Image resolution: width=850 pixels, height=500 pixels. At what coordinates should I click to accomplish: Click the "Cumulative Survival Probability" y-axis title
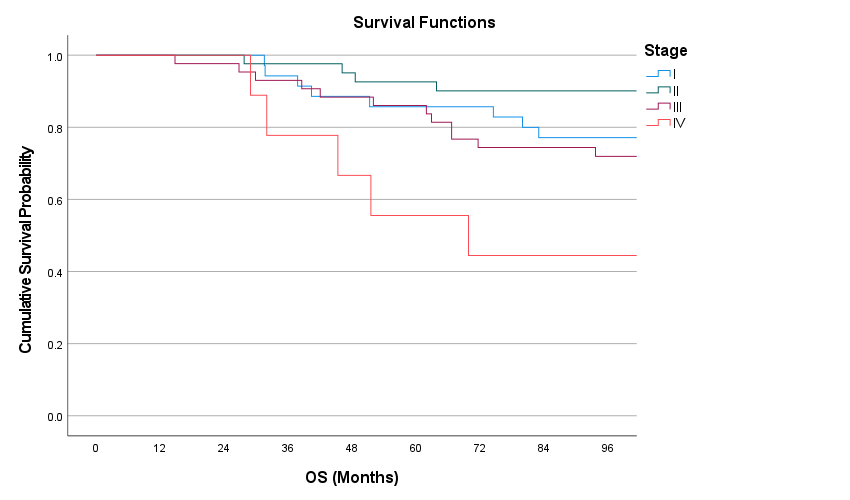point(26,249)
